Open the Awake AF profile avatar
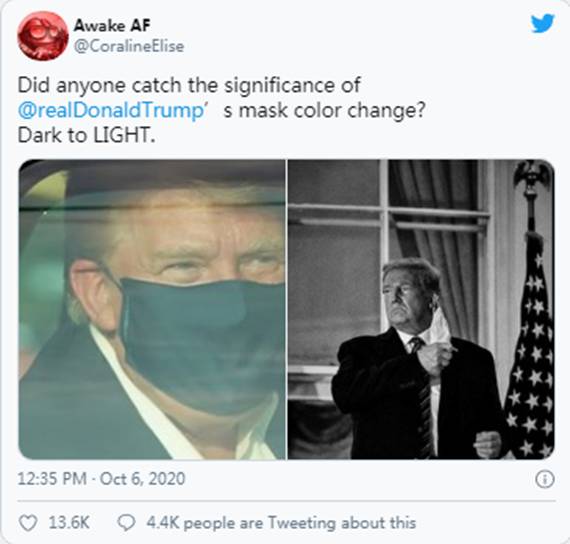The width and height of the screenshot is (570, 544). pos(43,36)
